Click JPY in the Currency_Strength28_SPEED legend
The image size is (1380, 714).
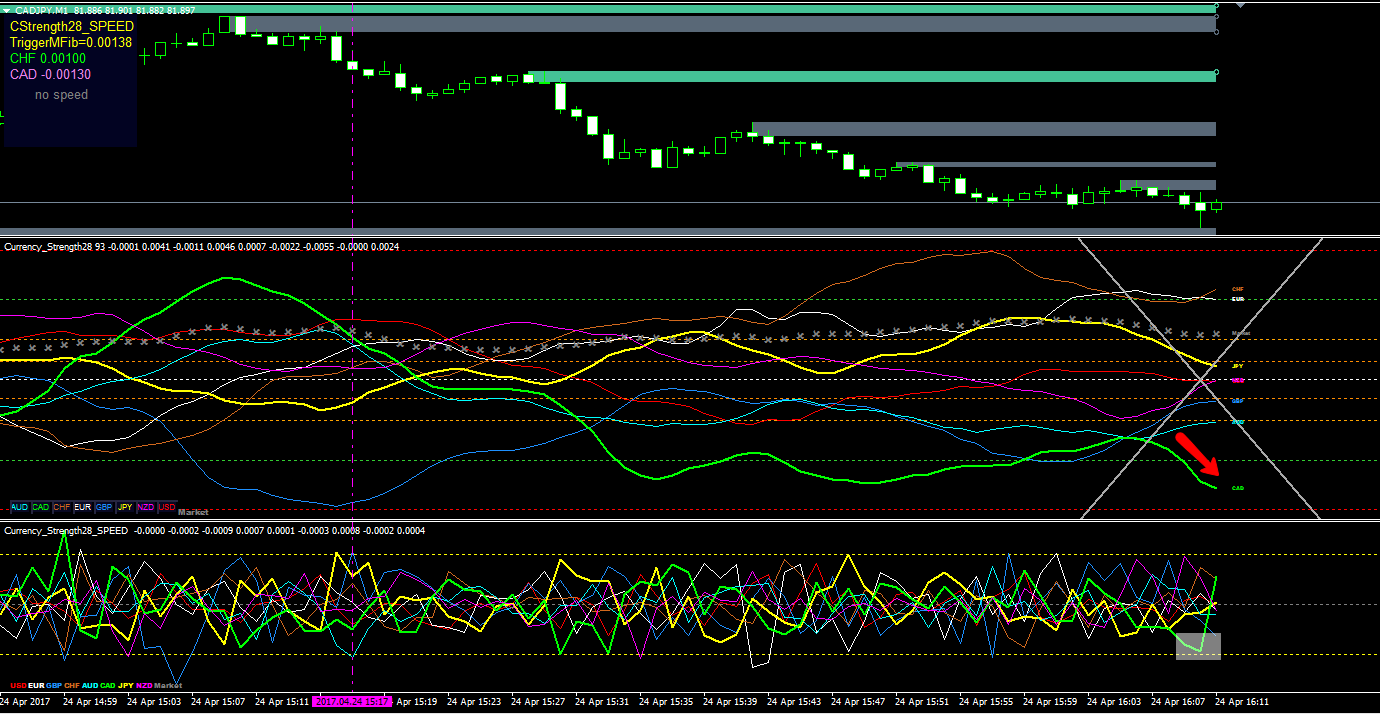tap(126, 686)
